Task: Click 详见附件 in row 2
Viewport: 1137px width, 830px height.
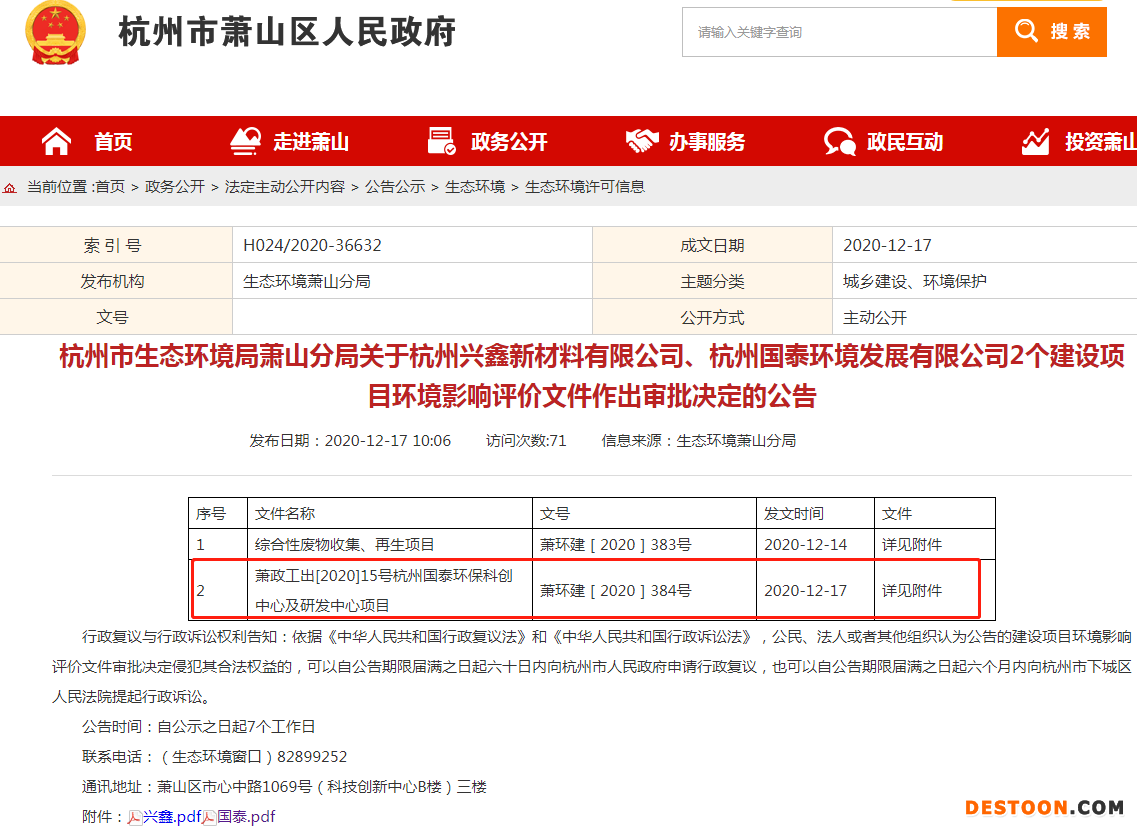Action: pyautogui.click(x=912, y=590)
